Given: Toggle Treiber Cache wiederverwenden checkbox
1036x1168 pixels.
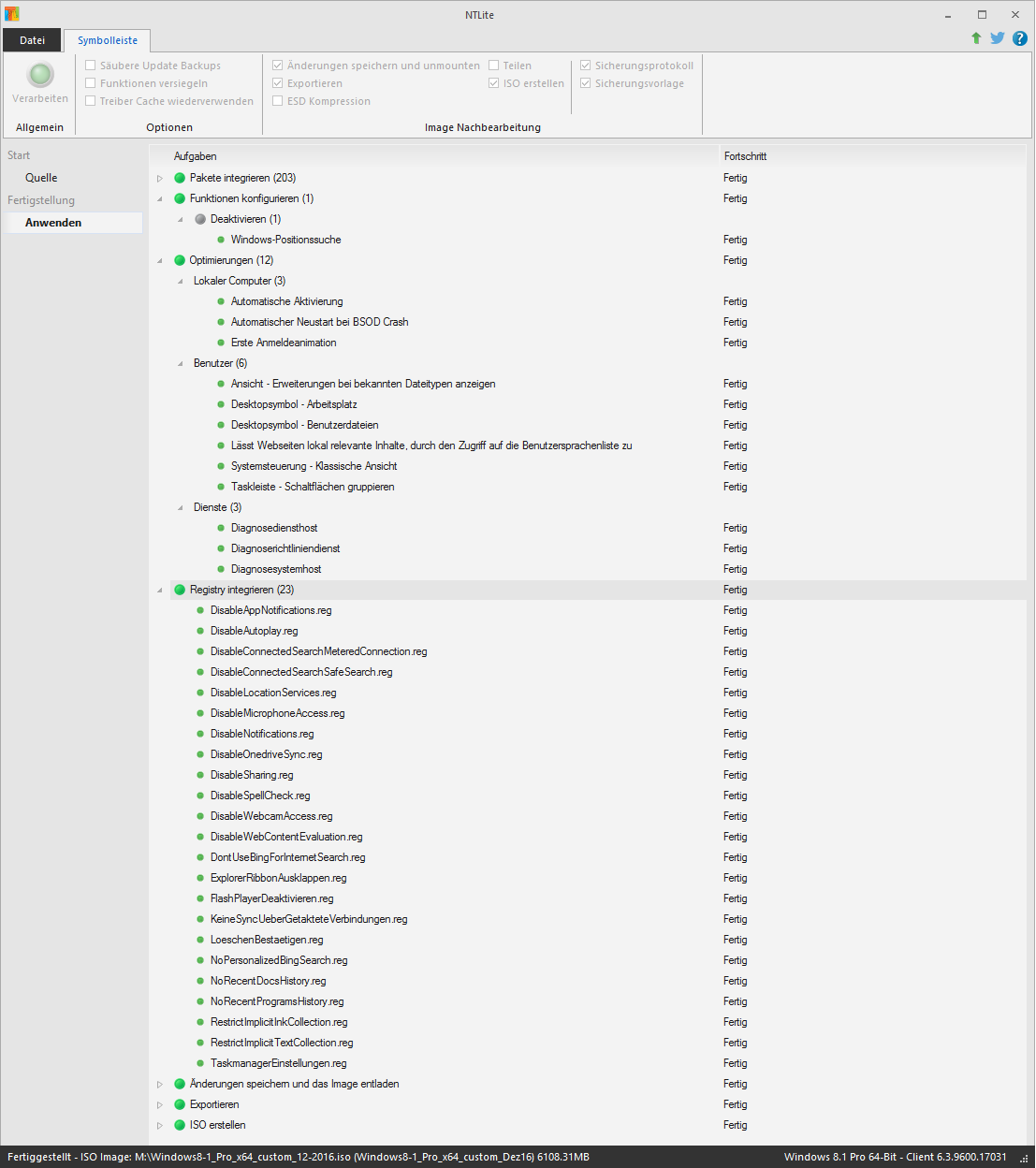Looking at the screenshot, I should (x=91, y=101).
